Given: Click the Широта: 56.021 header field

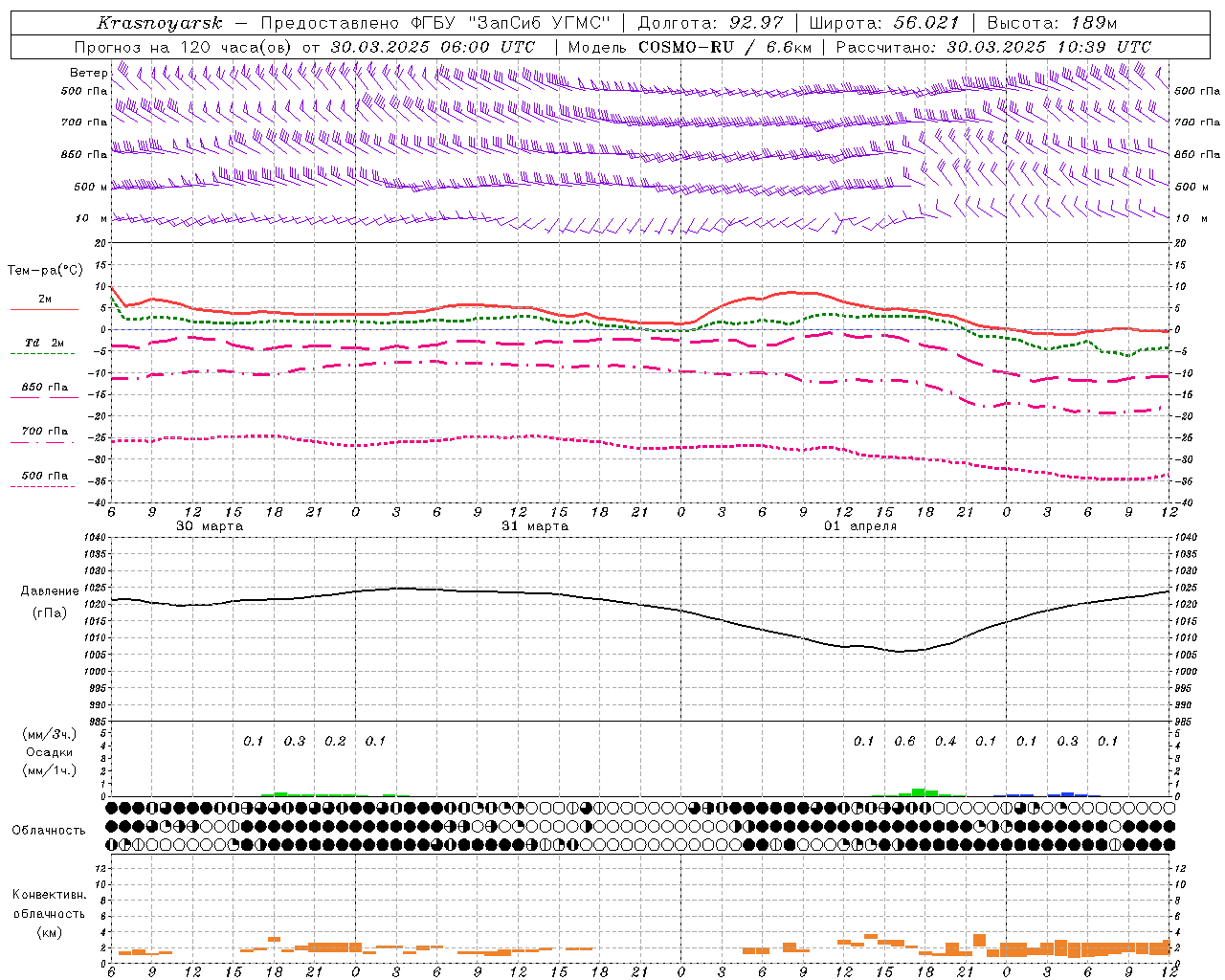Looking at the screenshot, I should [x=884, y=23].
